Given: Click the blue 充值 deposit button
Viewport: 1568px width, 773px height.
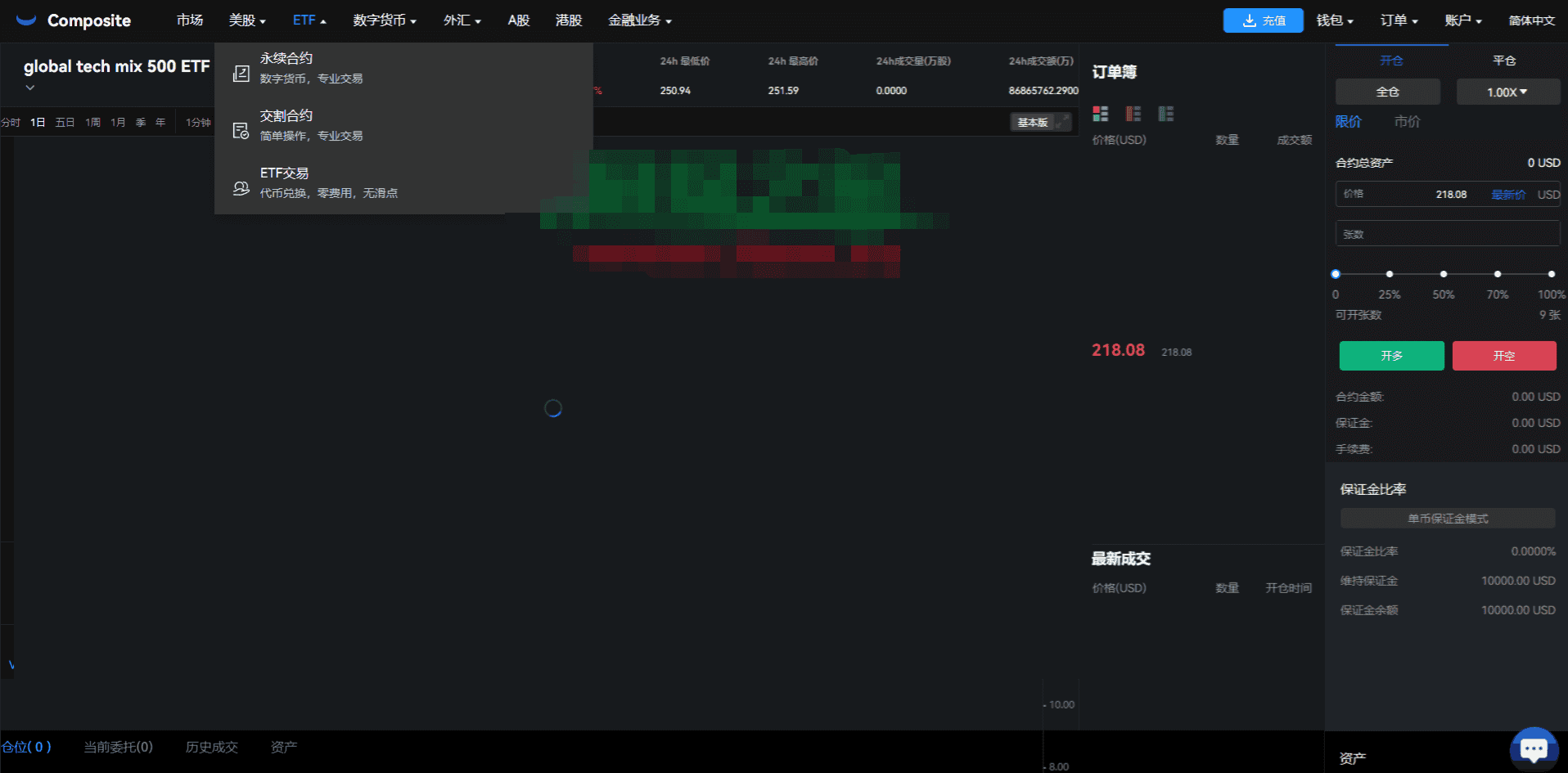Looking at the screenshot, I should click(1263, 20).
